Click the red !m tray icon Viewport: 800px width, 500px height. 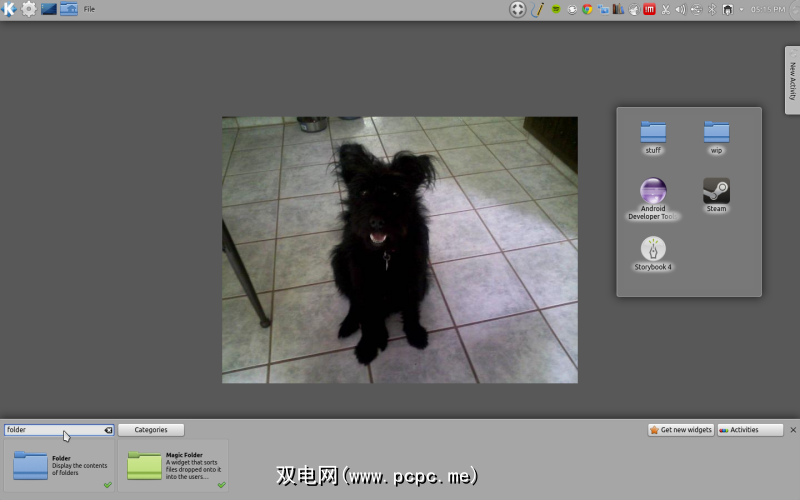[649, 9]
